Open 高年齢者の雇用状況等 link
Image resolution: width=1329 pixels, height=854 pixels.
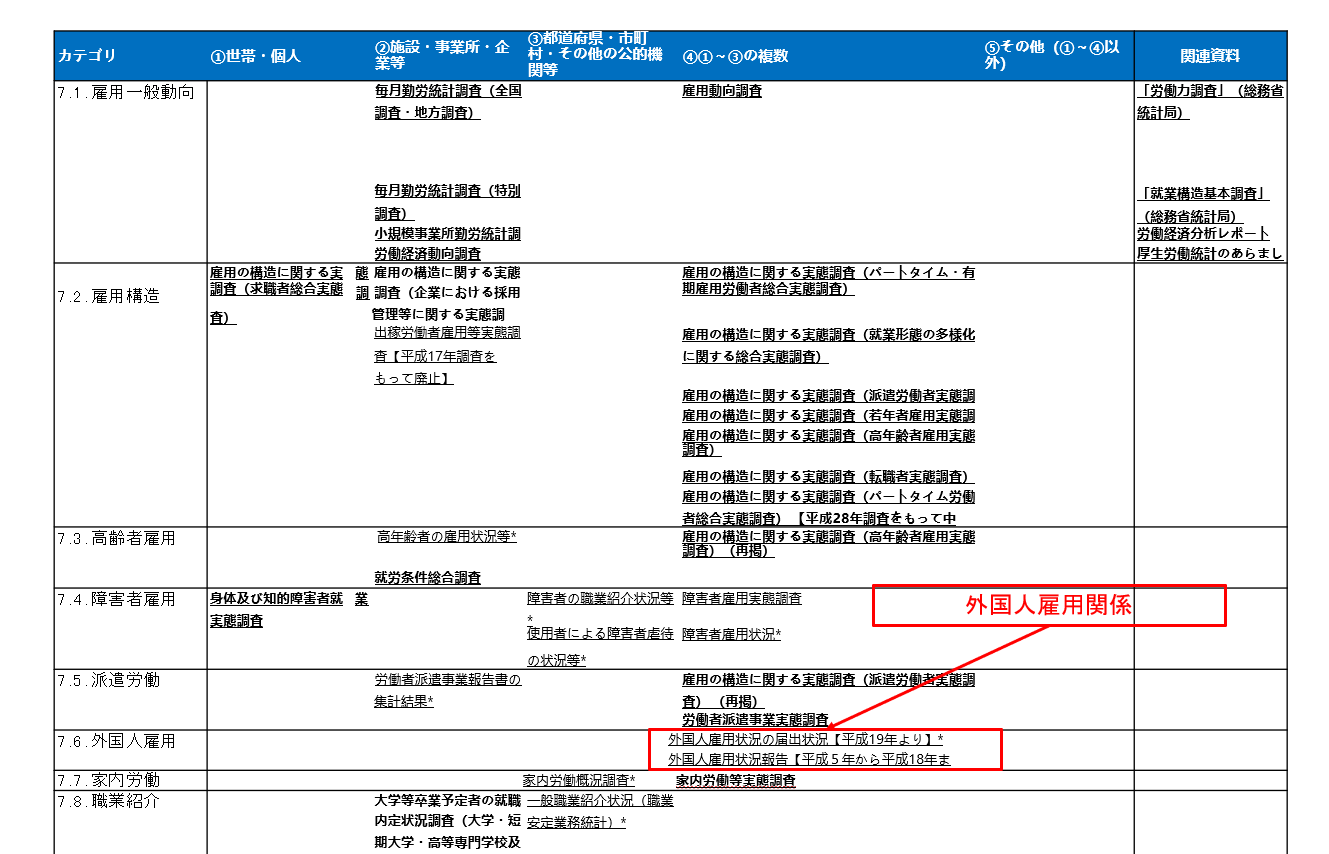tap(446, 537)
